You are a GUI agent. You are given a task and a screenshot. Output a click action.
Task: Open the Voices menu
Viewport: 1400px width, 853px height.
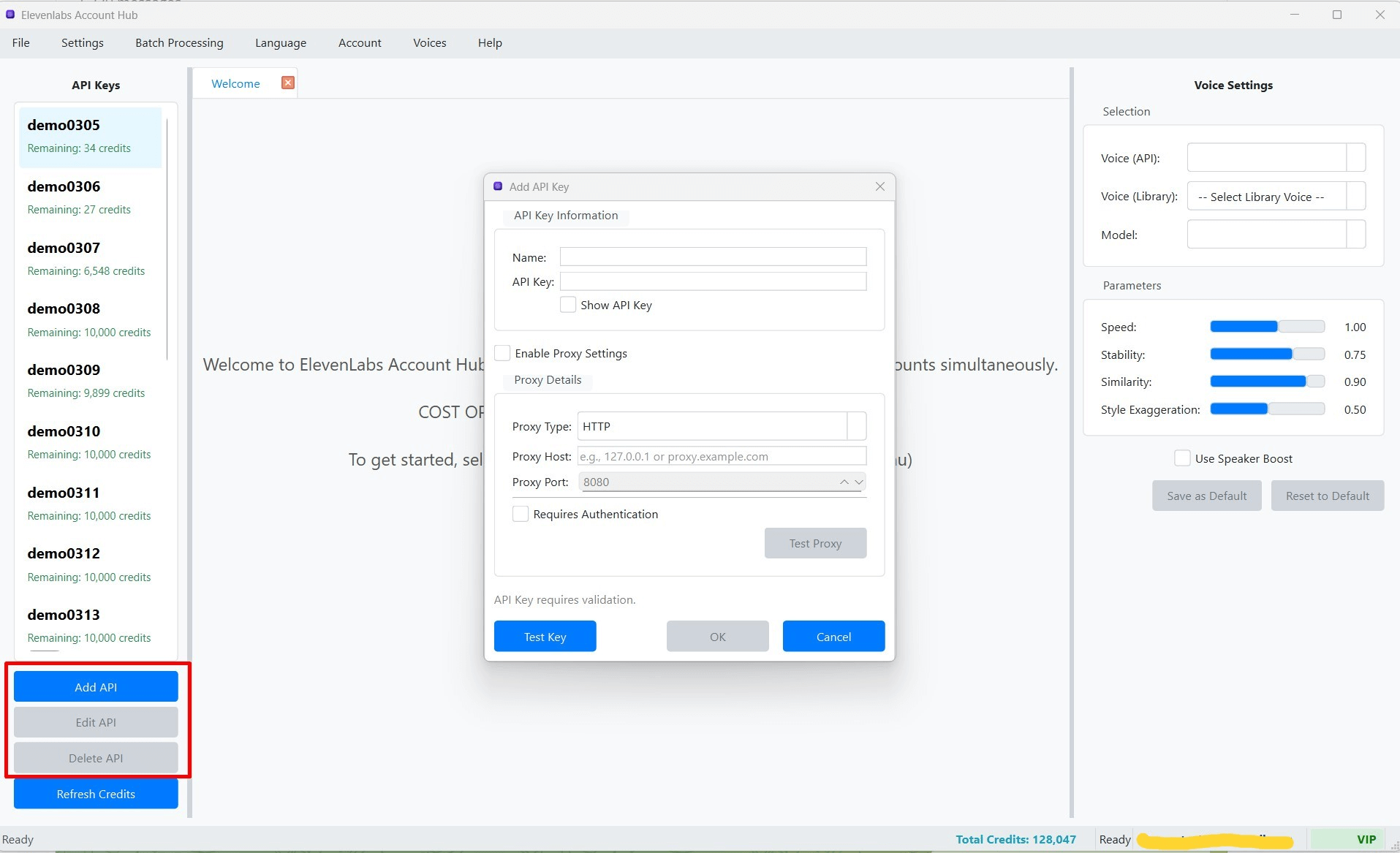coord(430,42)
